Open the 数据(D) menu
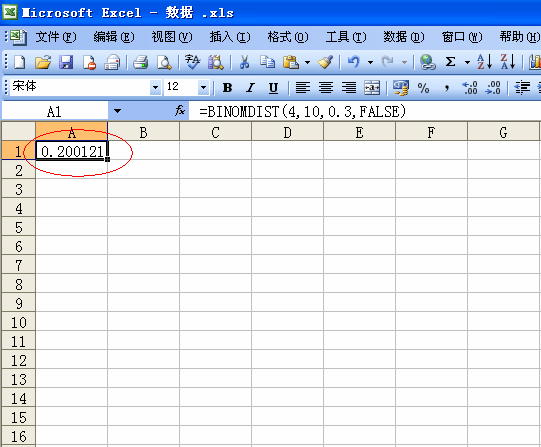541x447 pixels. pyautogui.click(x=404, y=37)
